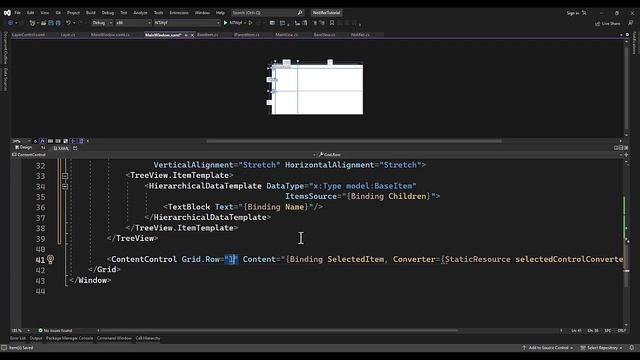Open the Document Outline side panel
Screen dimensions: 640x360
5,48
